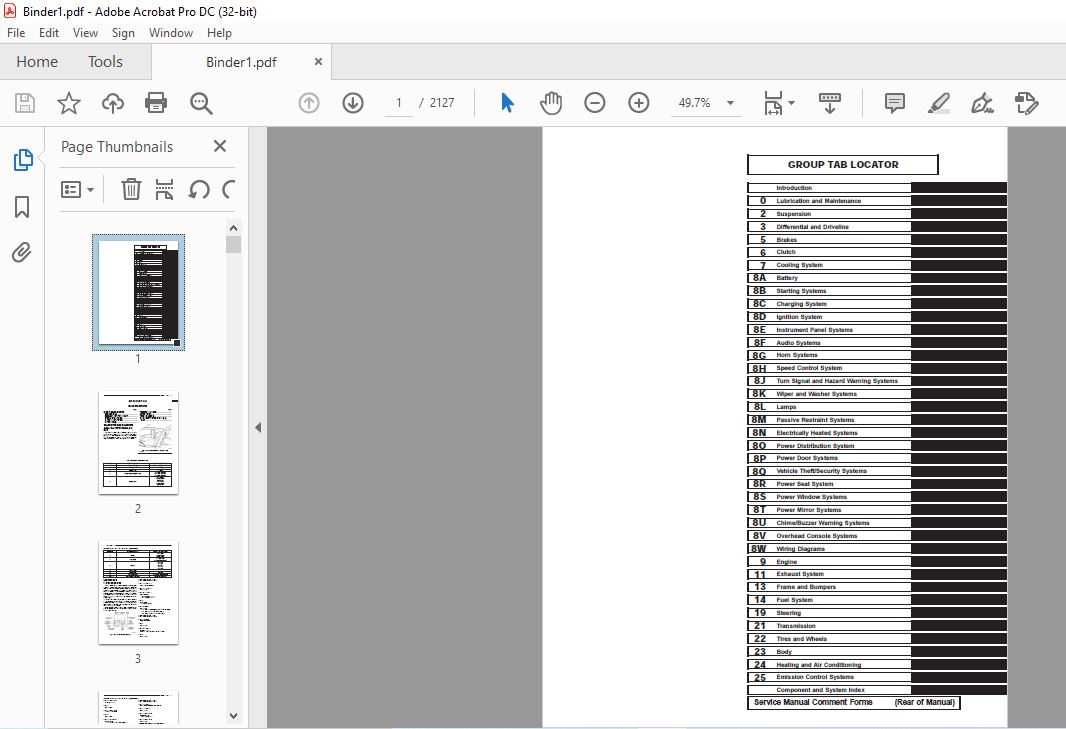Click the 5 Brakes entry
1066x729 pixels.
pyautogui.click(x=829, y=239)
